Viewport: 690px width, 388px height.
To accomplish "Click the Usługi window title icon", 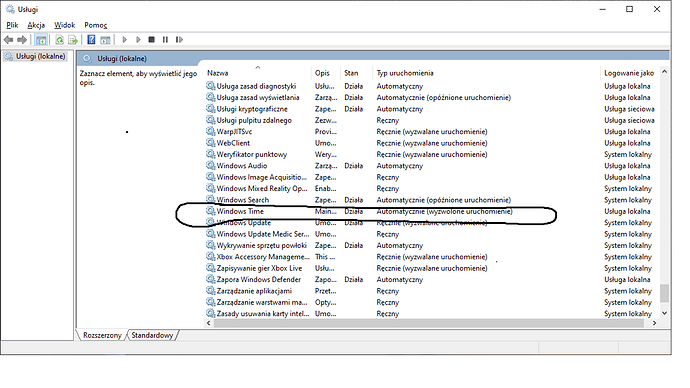I will (x=10, y=9).
